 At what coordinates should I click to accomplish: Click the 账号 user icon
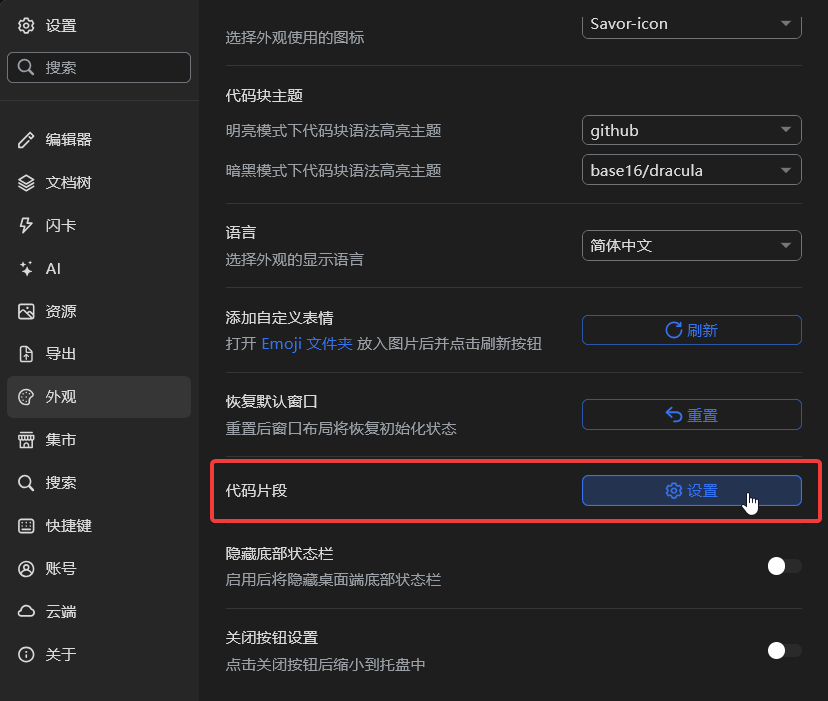click(26, 568)
